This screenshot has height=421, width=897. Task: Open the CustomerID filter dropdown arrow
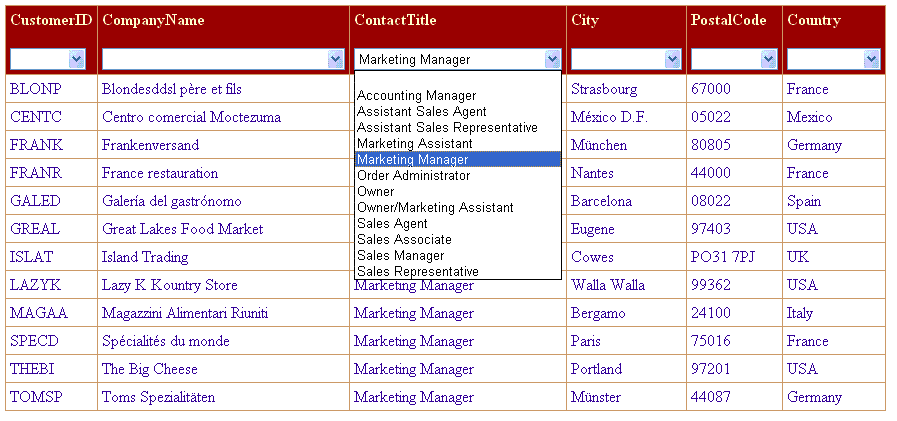point(77,59)
